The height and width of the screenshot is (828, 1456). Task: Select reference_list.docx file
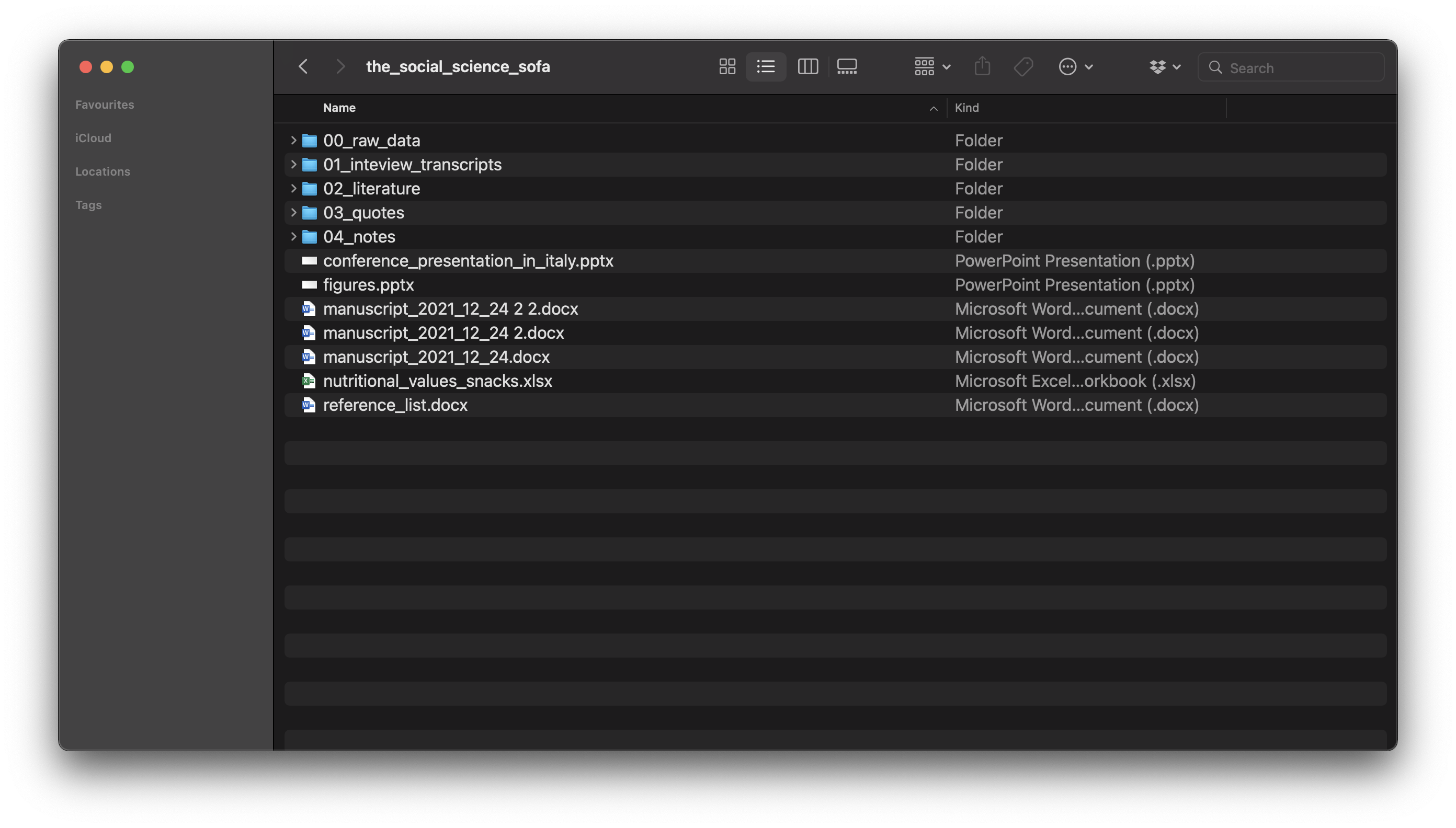[395, 404]
